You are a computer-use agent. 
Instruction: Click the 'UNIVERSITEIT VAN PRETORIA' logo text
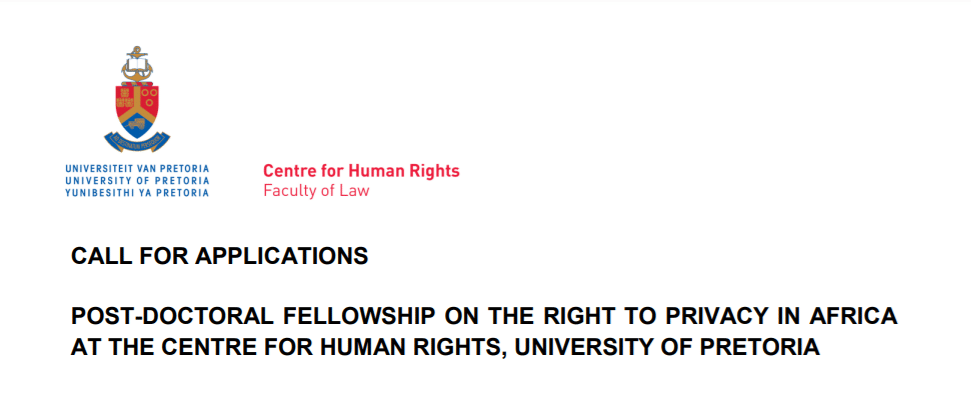coord(136,168)
